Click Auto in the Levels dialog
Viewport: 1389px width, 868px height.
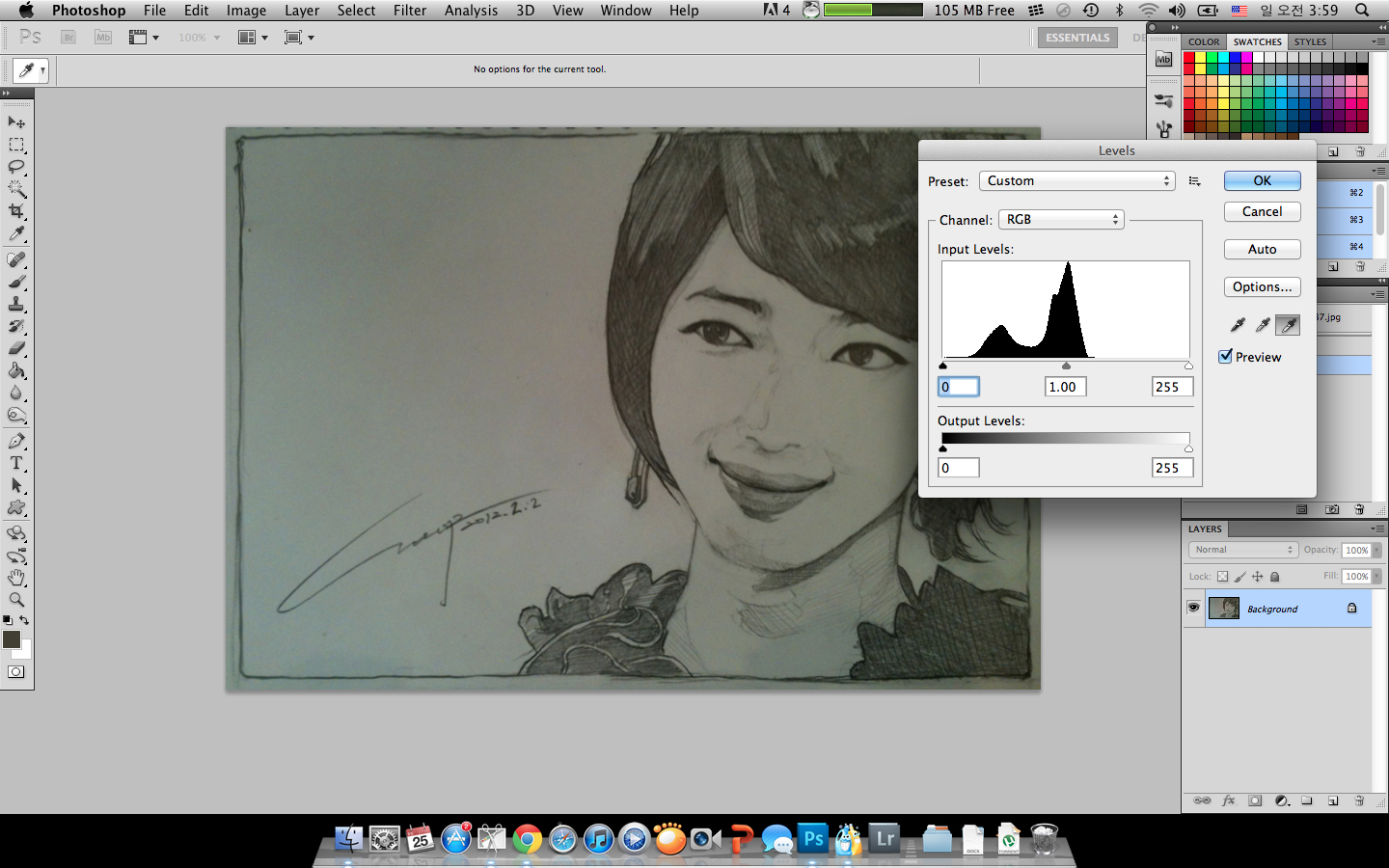1263,249
